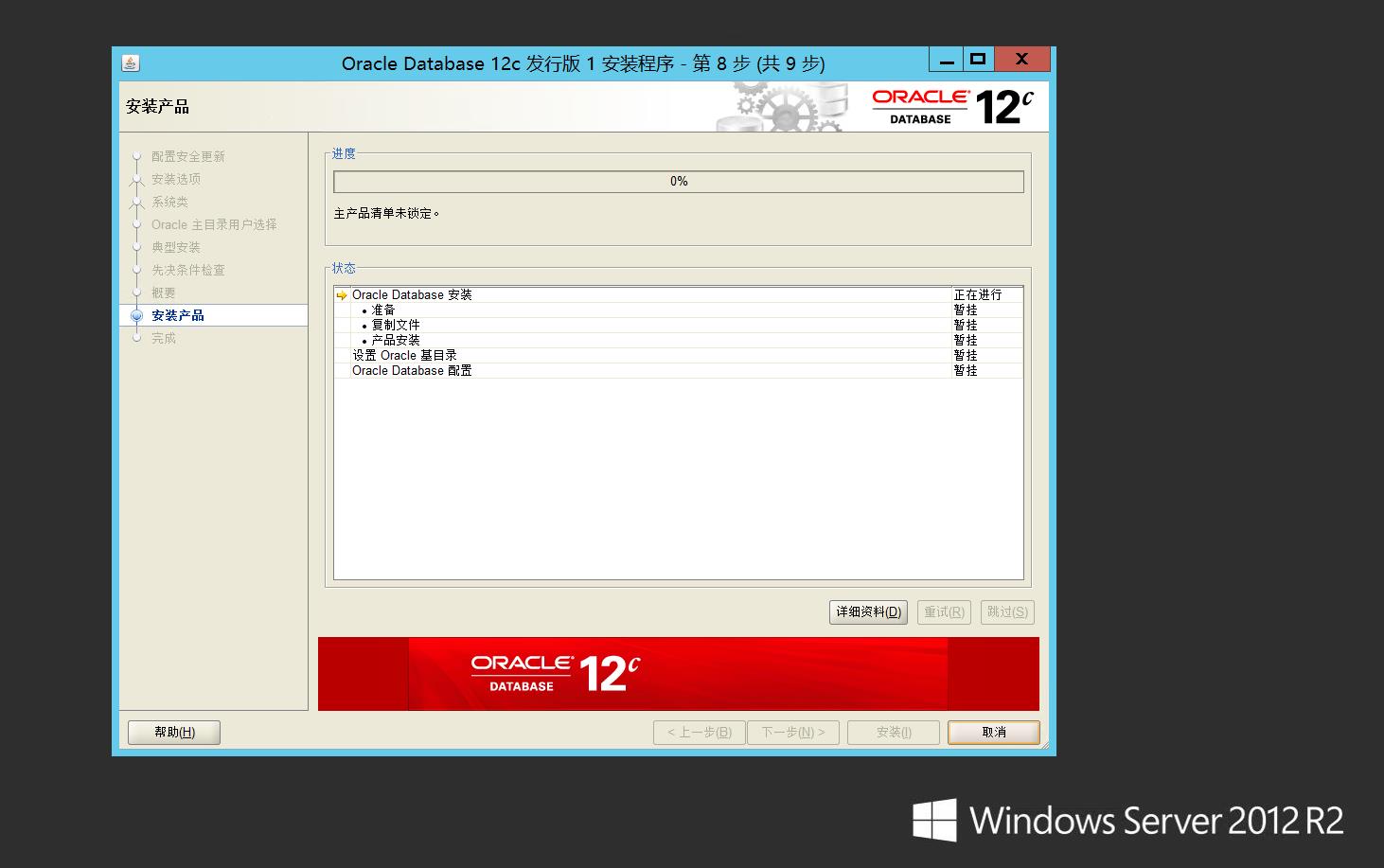Minimize the Oracle installer window
Viewport: 1384px width, 868px height.
pyautogui.click(x=946, y=60)
